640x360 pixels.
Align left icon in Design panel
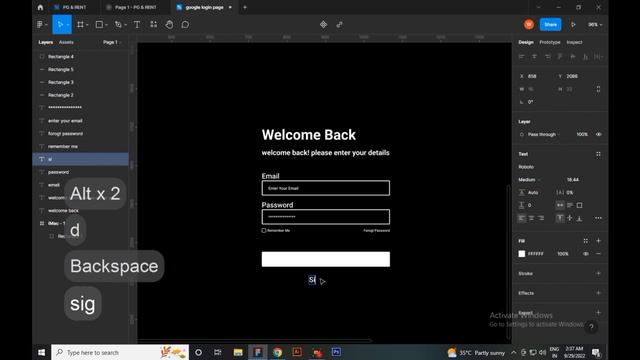pos(521,57)
